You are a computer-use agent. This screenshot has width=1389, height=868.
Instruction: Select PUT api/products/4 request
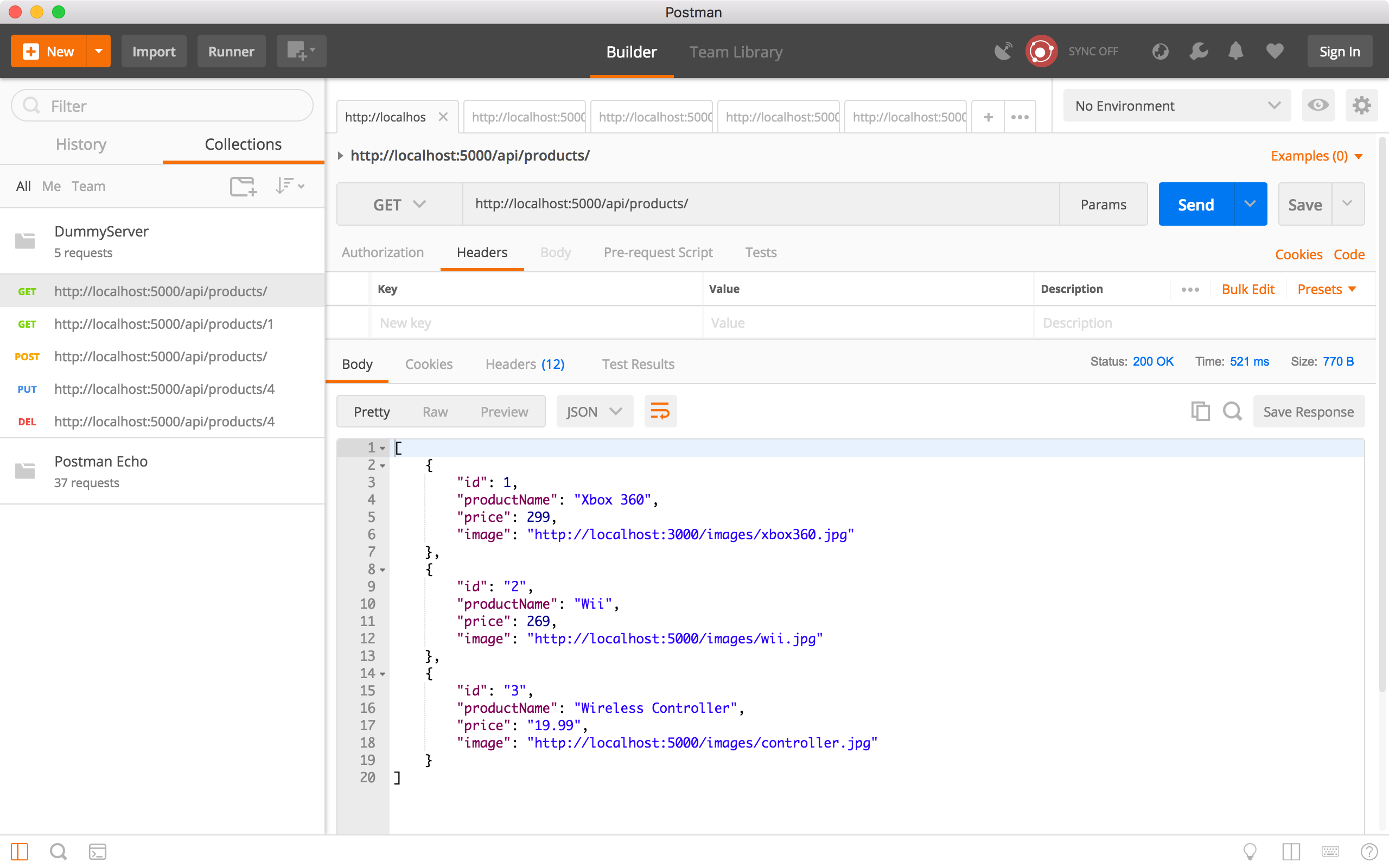coord(162,389)
